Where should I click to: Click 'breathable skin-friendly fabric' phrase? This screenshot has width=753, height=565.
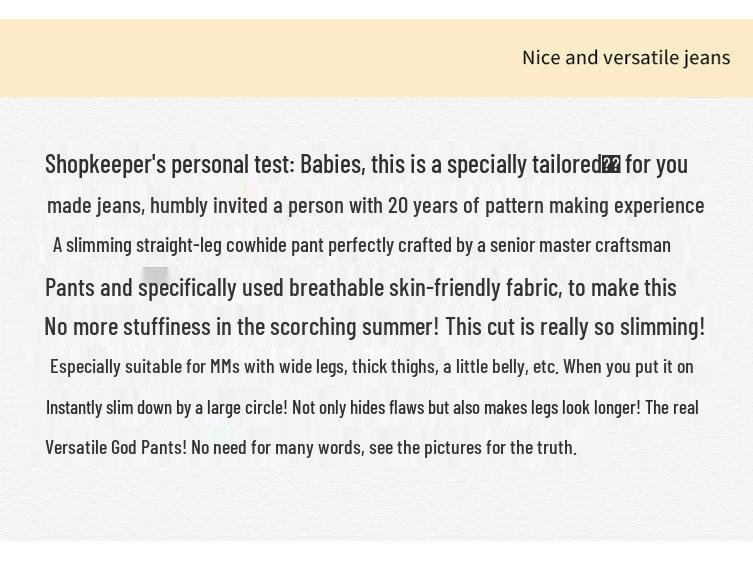[x=425, y=288]
